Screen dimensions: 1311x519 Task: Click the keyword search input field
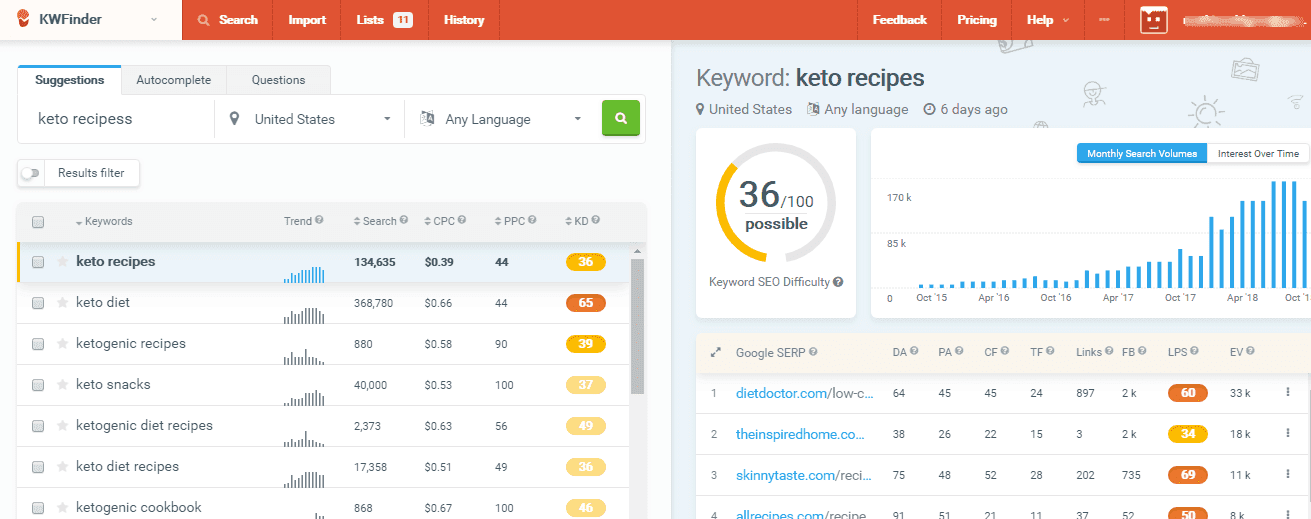click(x=117, y=119)
